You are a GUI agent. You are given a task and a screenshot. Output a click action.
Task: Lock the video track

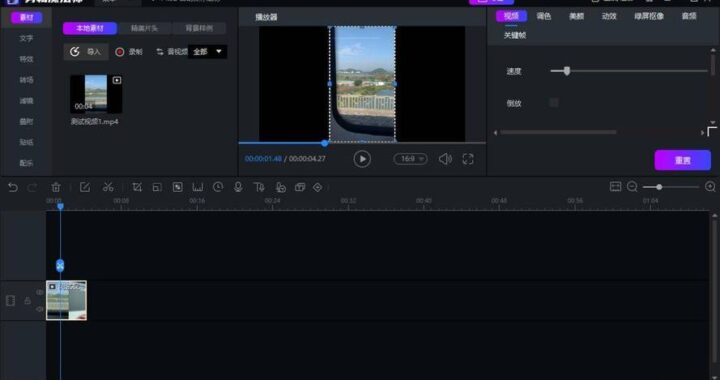tap(28, 301)
